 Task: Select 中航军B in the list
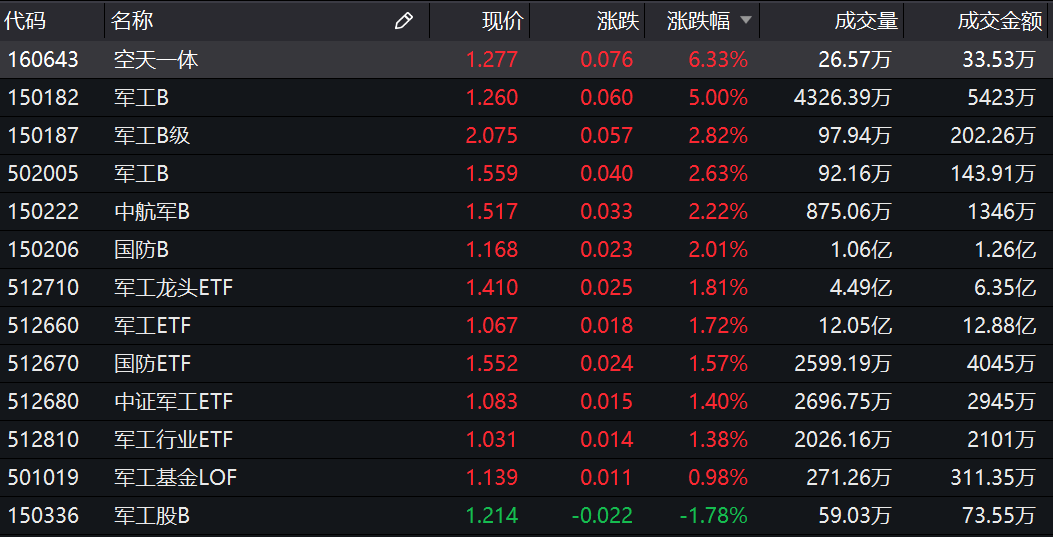click(x=152, y=212)
